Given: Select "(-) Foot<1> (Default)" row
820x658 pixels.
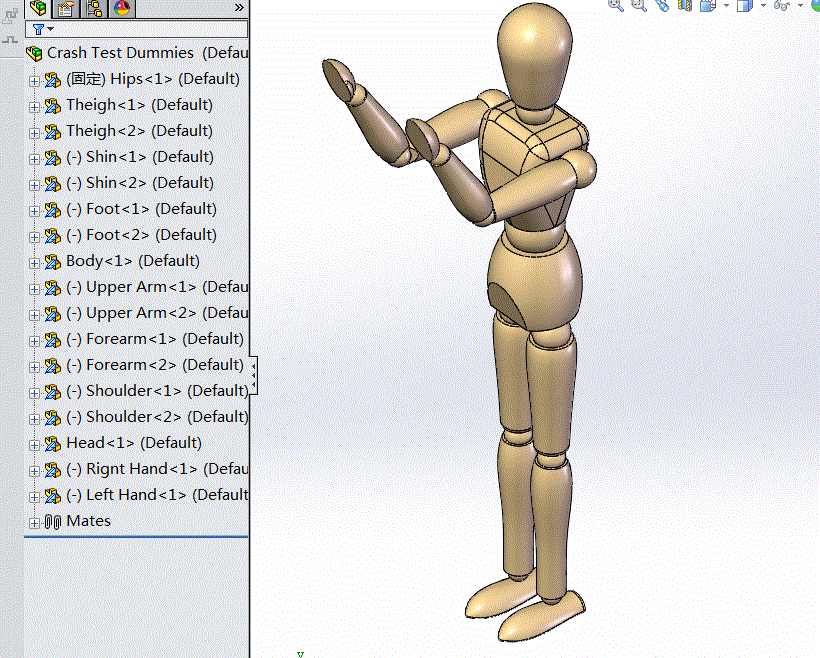Looking at the screenshot, I should pyautogui.click(x=141, y=209).
